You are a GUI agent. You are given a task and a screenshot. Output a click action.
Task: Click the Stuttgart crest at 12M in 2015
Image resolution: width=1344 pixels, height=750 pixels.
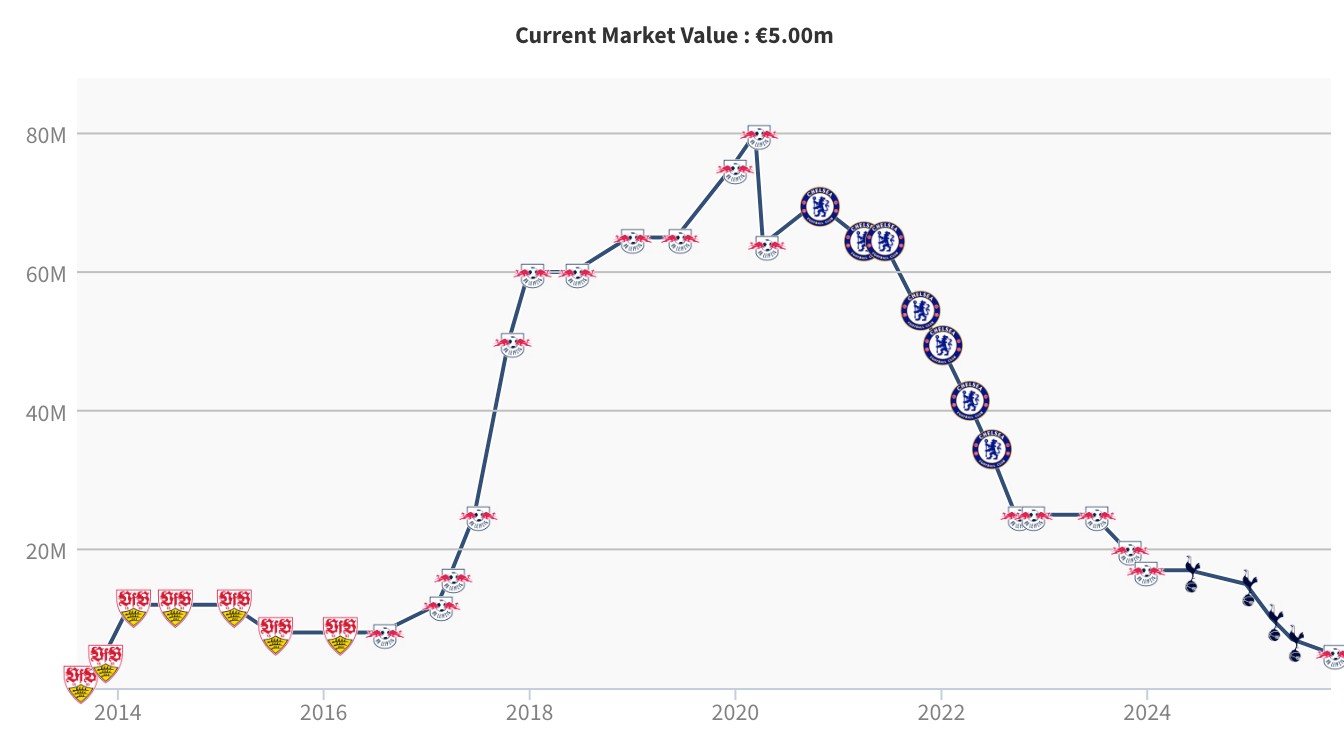(234, 607)
